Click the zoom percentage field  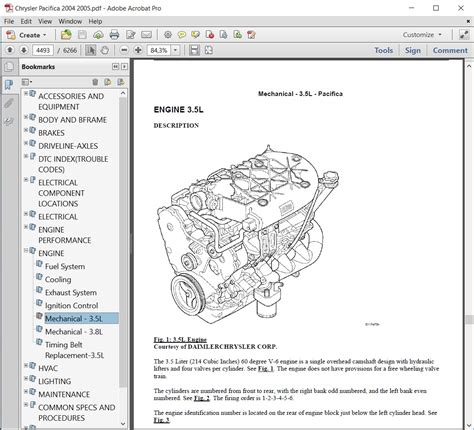click(159, 50)
